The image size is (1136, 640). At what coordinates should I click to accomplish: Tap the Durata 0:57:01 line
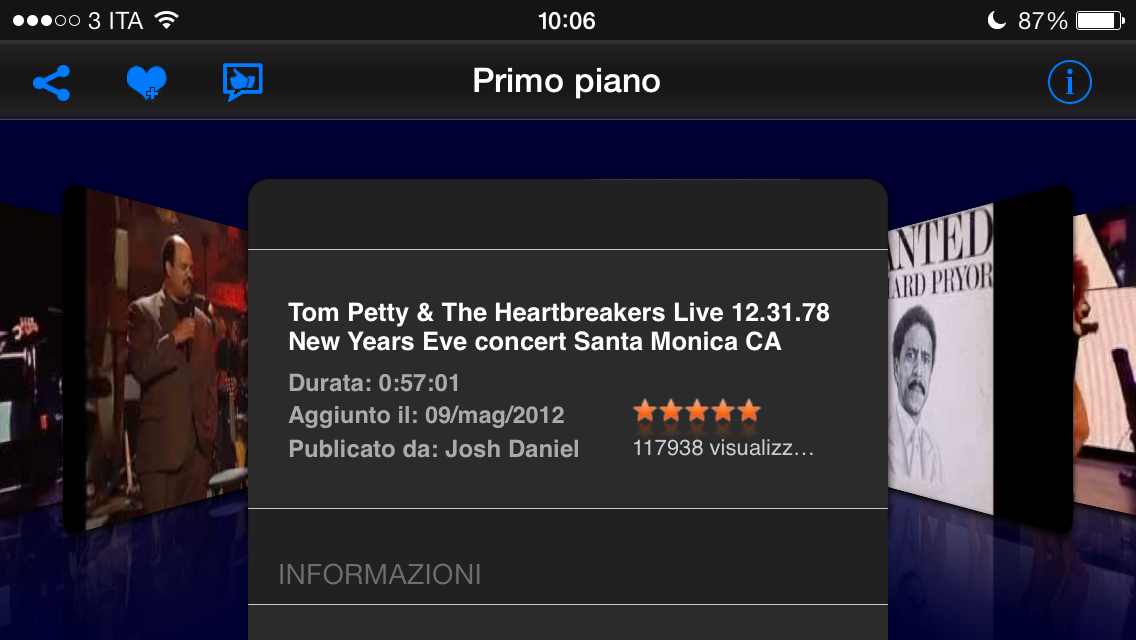click(x=374, y=383)
